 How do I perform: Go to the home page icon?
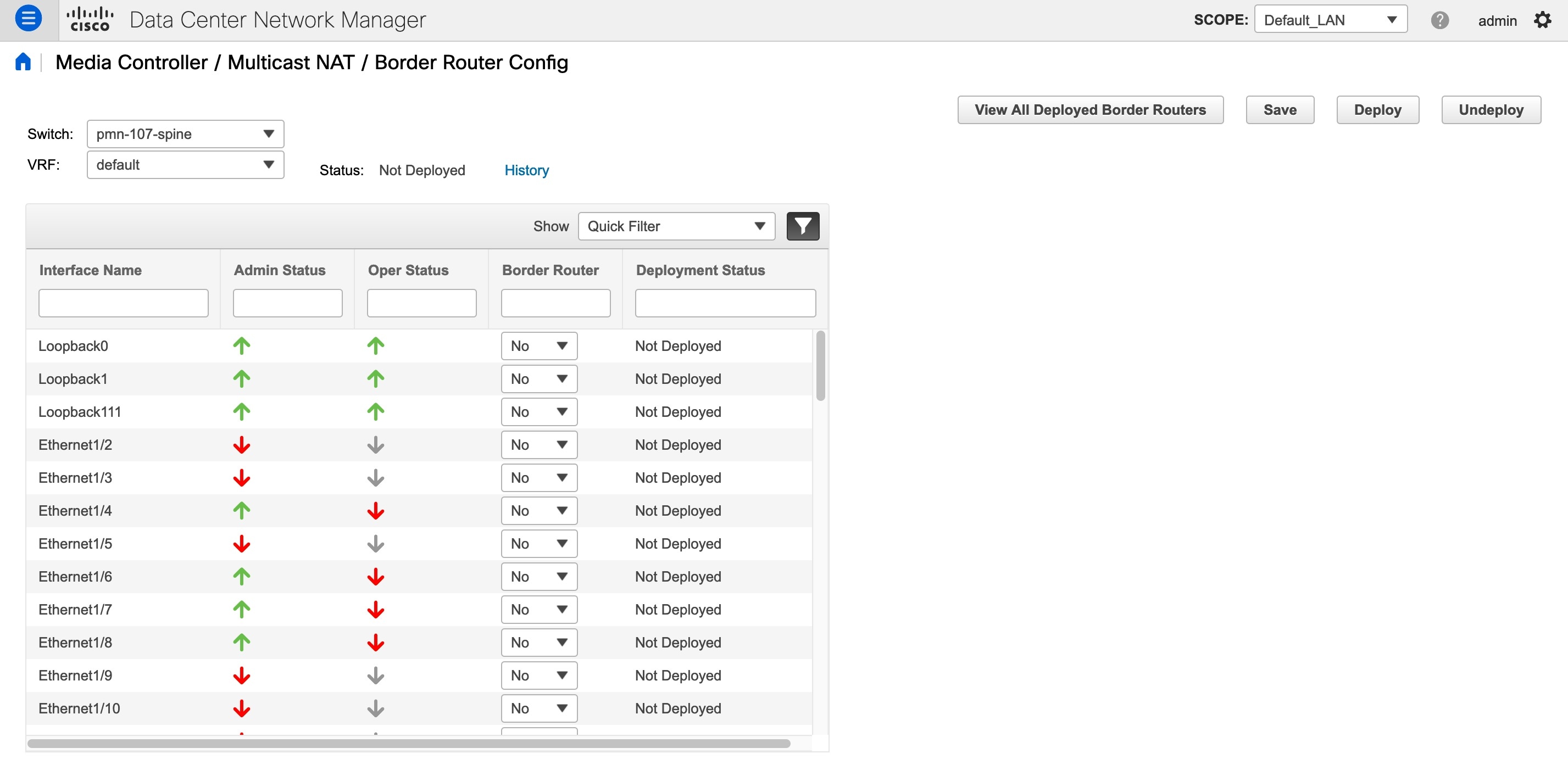click(23, 62)
